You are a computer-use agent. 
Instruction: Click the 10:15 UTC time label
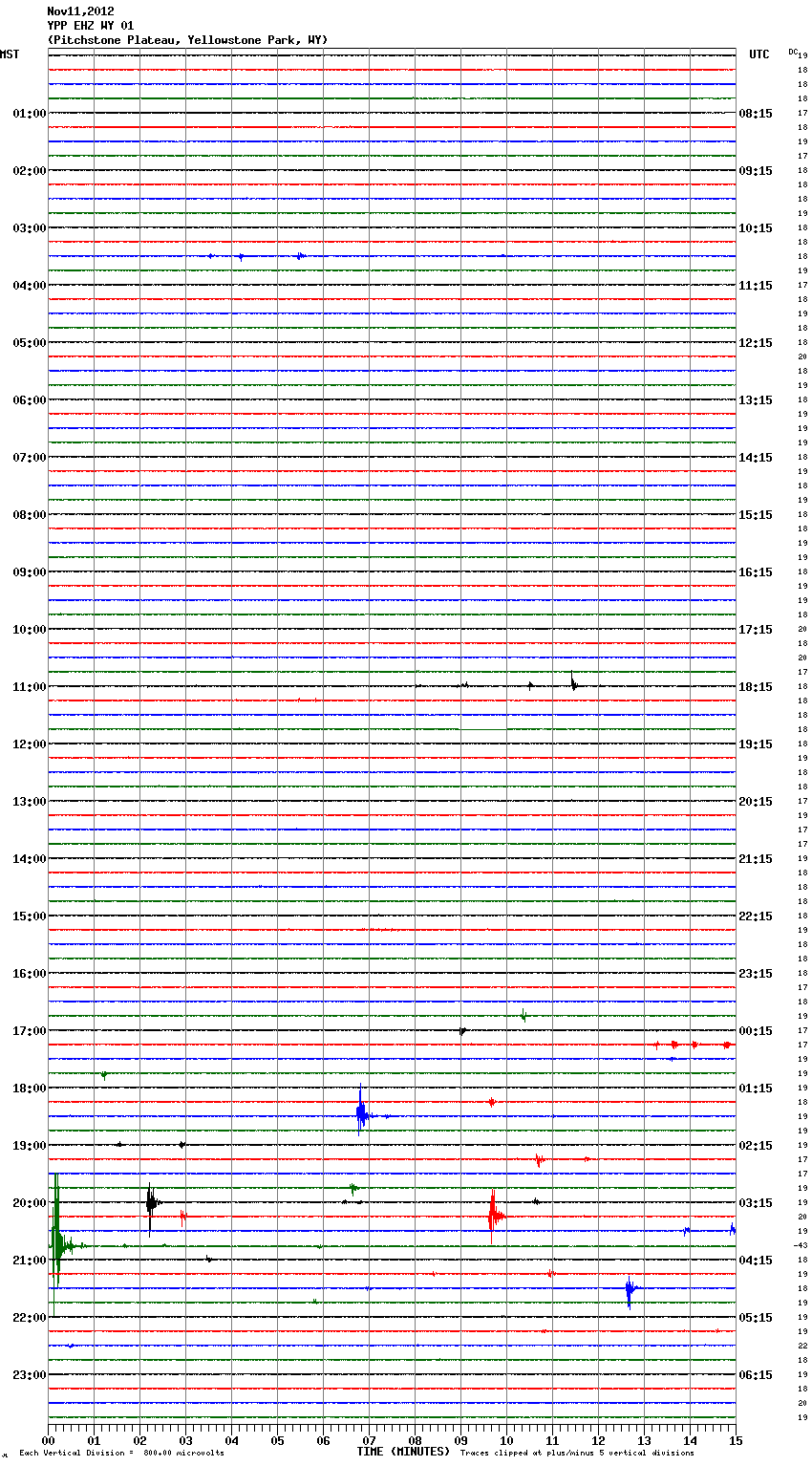[756, 228]
